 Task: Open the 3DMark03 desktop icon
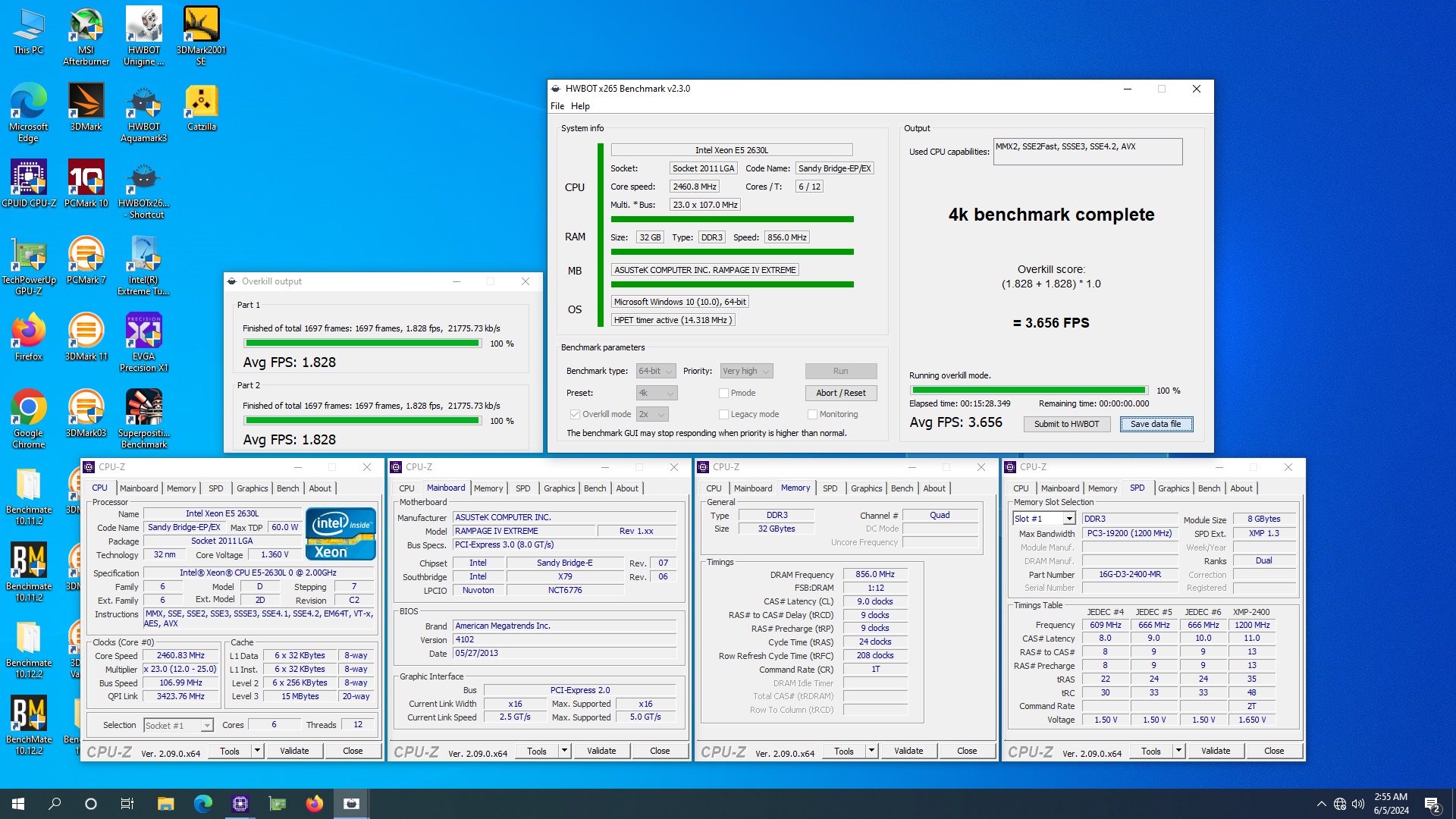click(86, 414)
